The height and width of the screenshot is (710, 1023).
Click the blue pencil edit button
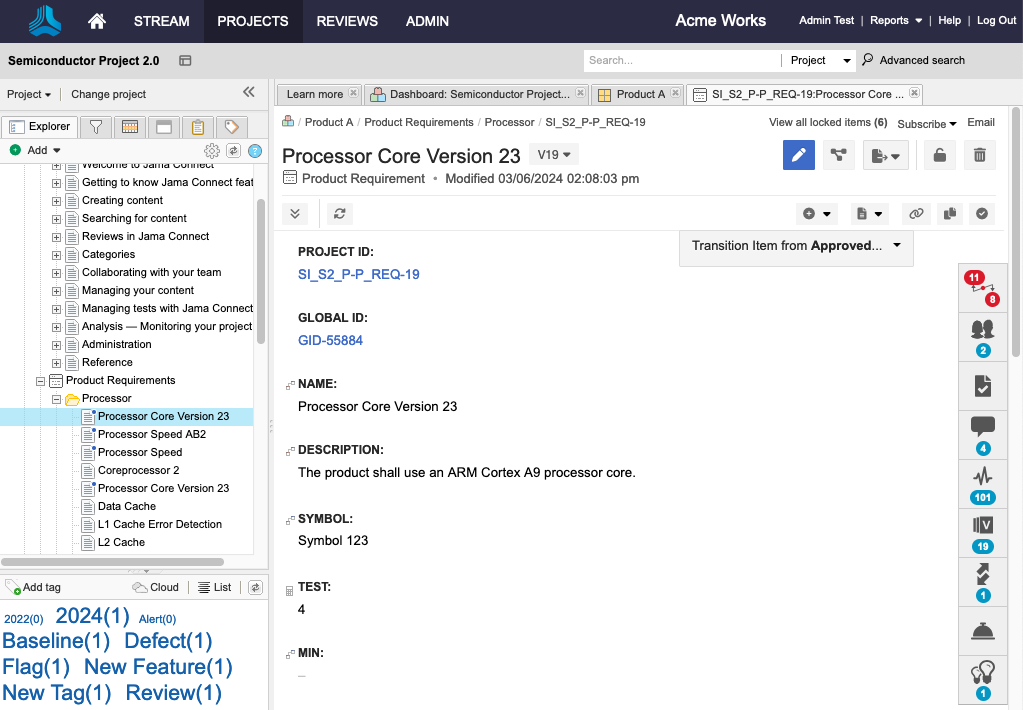[798, 155]
